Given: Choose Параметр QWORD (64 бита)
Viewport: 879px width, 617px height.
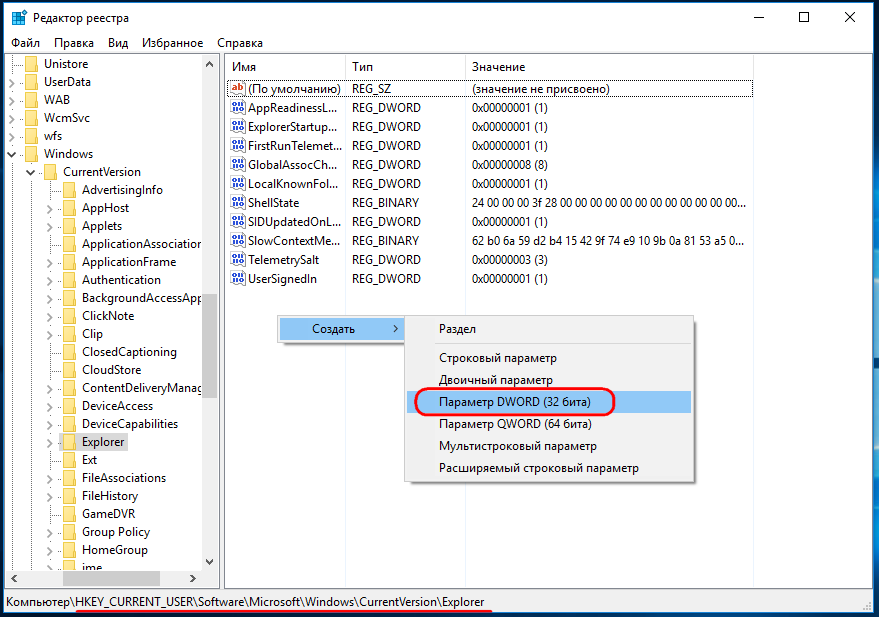Looking at the screenshot, I should tap(549, 424).
